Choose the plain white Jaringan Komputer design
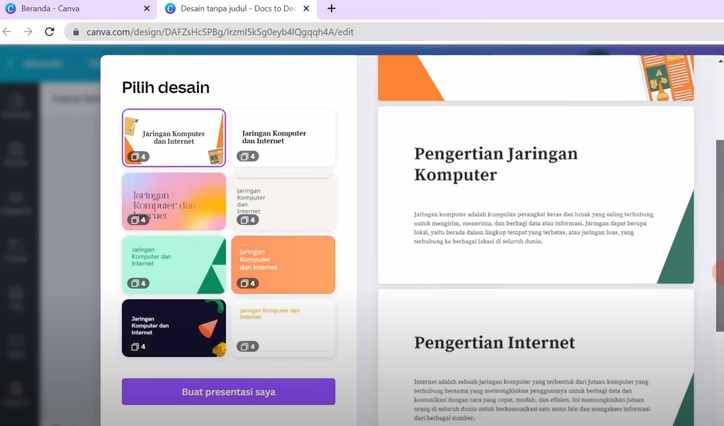 (x=283, y=138)
